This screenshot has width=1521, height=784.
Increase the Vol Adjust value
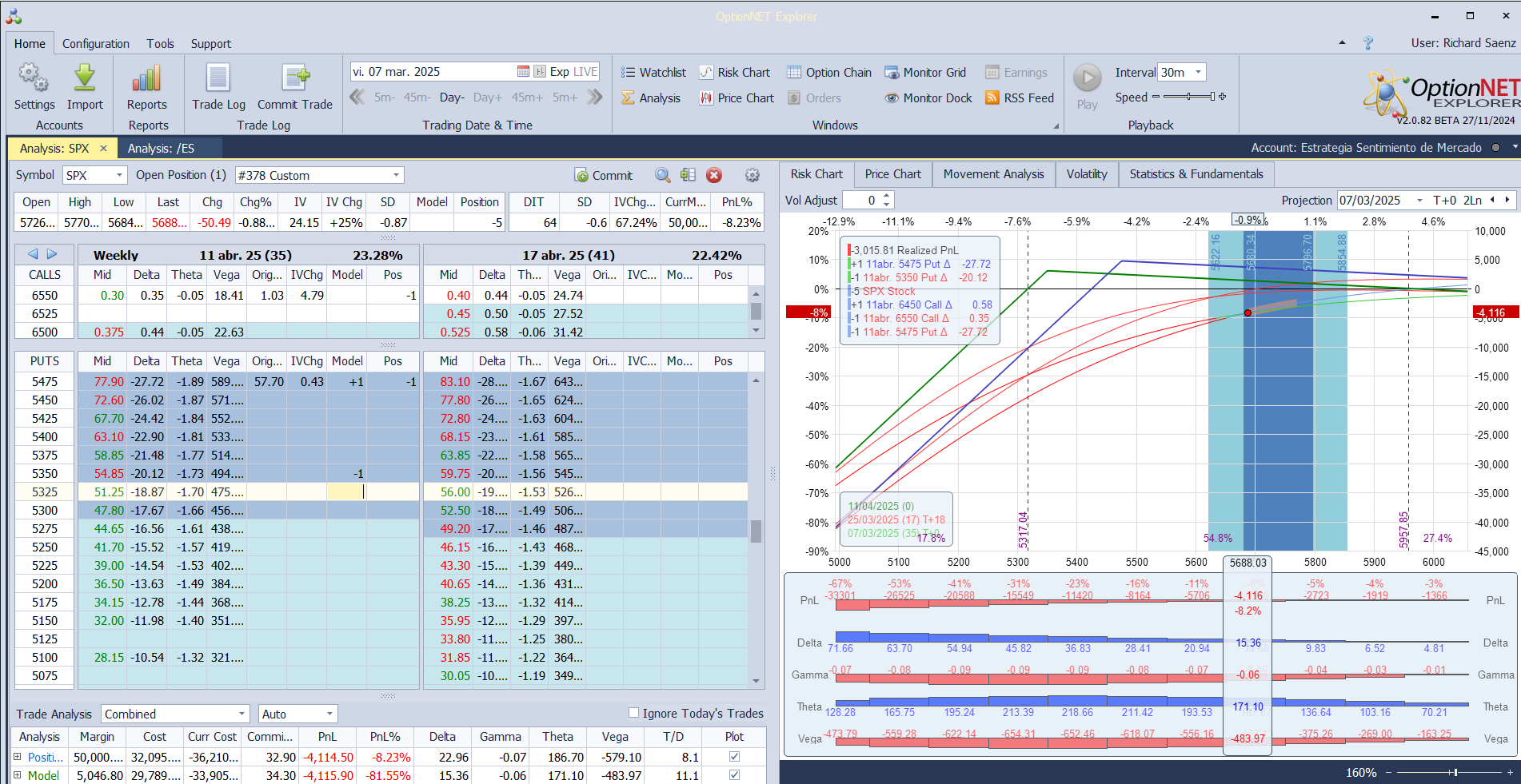[x=886, y=196]
